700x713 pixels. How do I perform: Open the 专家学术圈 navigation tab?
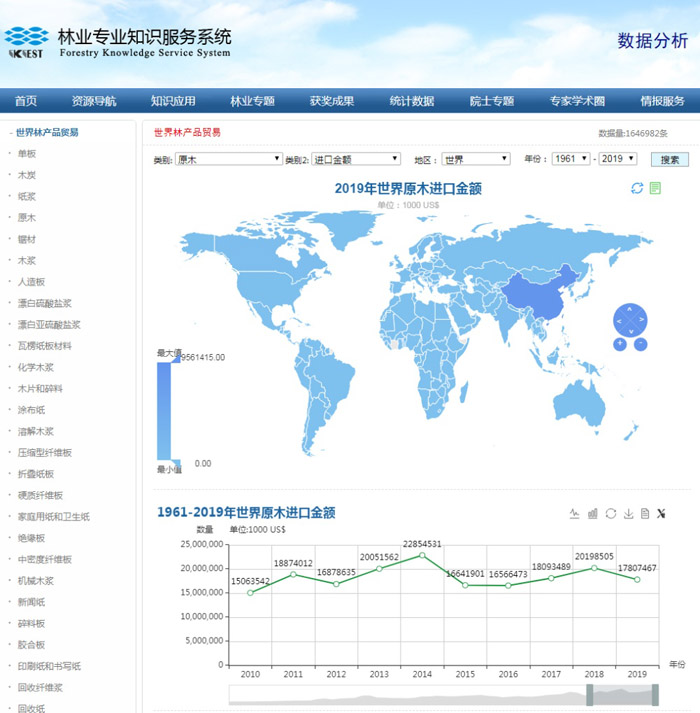tap(577, 100)
